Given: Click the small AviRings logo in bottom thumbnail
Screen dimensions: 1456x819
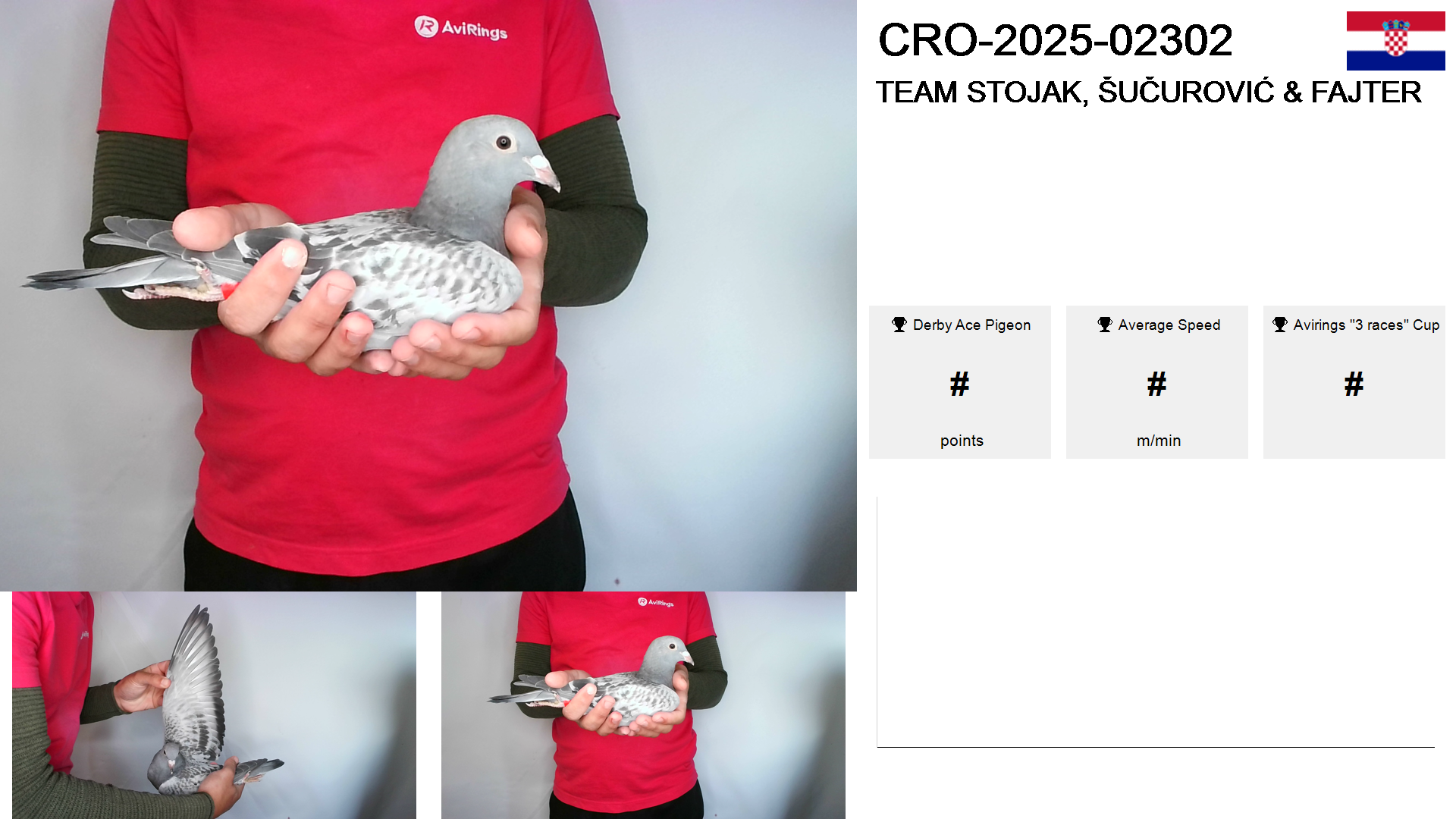Looking at the screenshot, I should (656, 602).
